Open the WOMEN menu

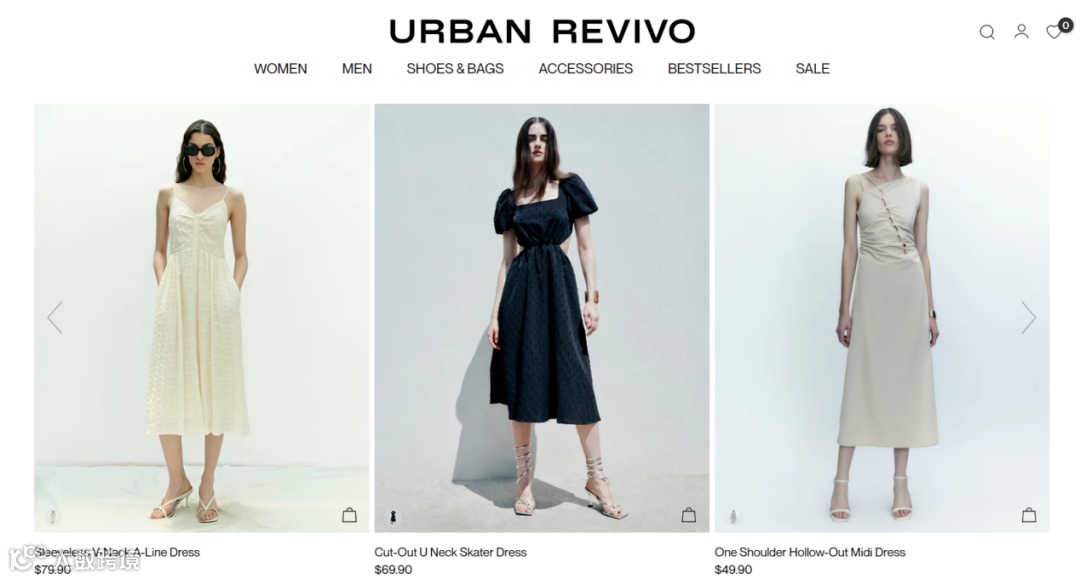click(280, 69)
